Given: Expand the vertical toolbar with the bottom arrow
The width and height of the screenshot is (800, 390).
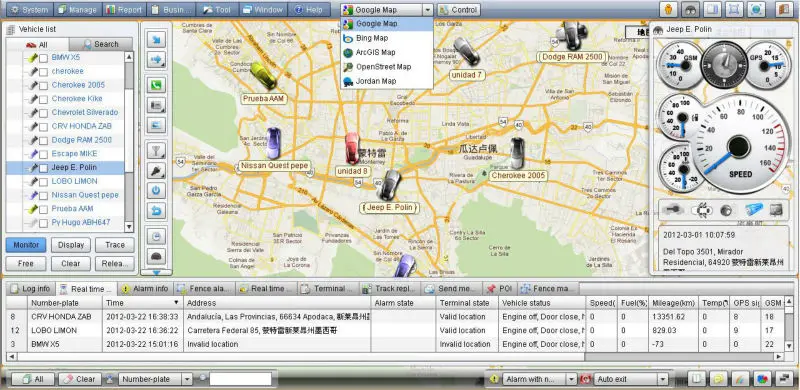Looking at the screenshot, I should (156, 272).
